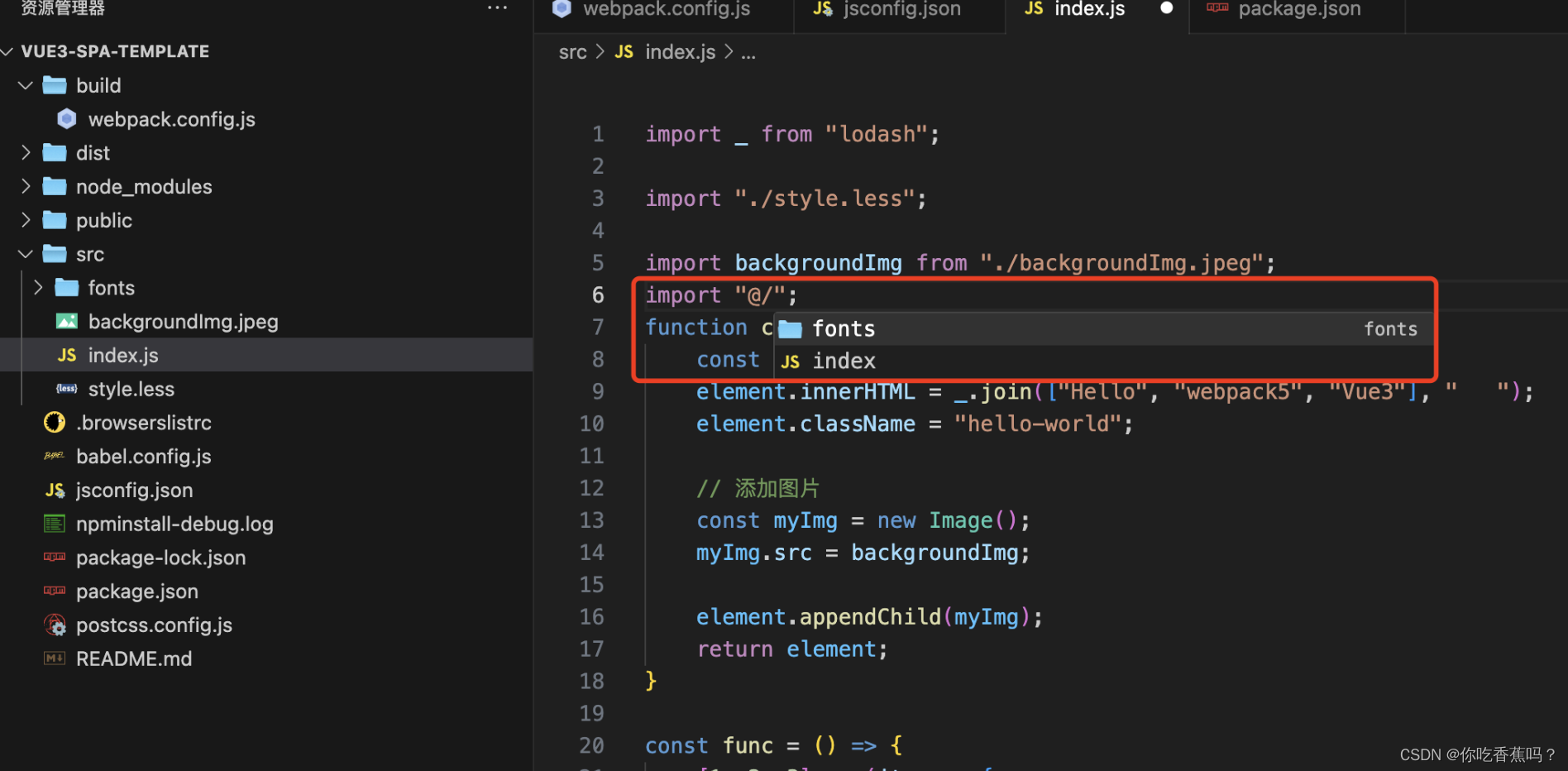Click the npm icon of package-lock.json
This screenshot has height=771, width=1568.
(55, 557)
